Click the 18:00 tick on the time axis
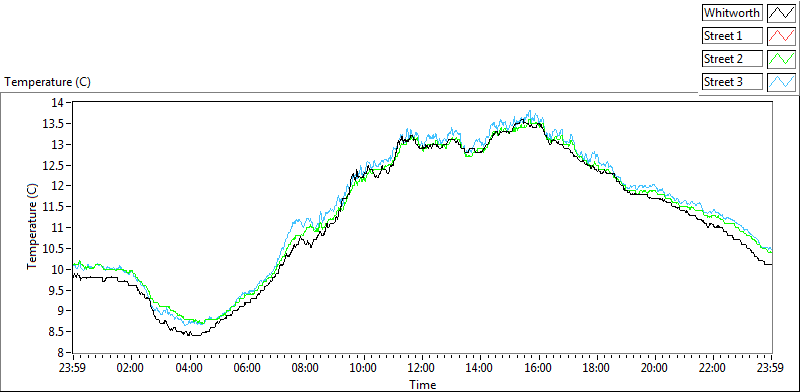800x392 pixels. point(597,368)
